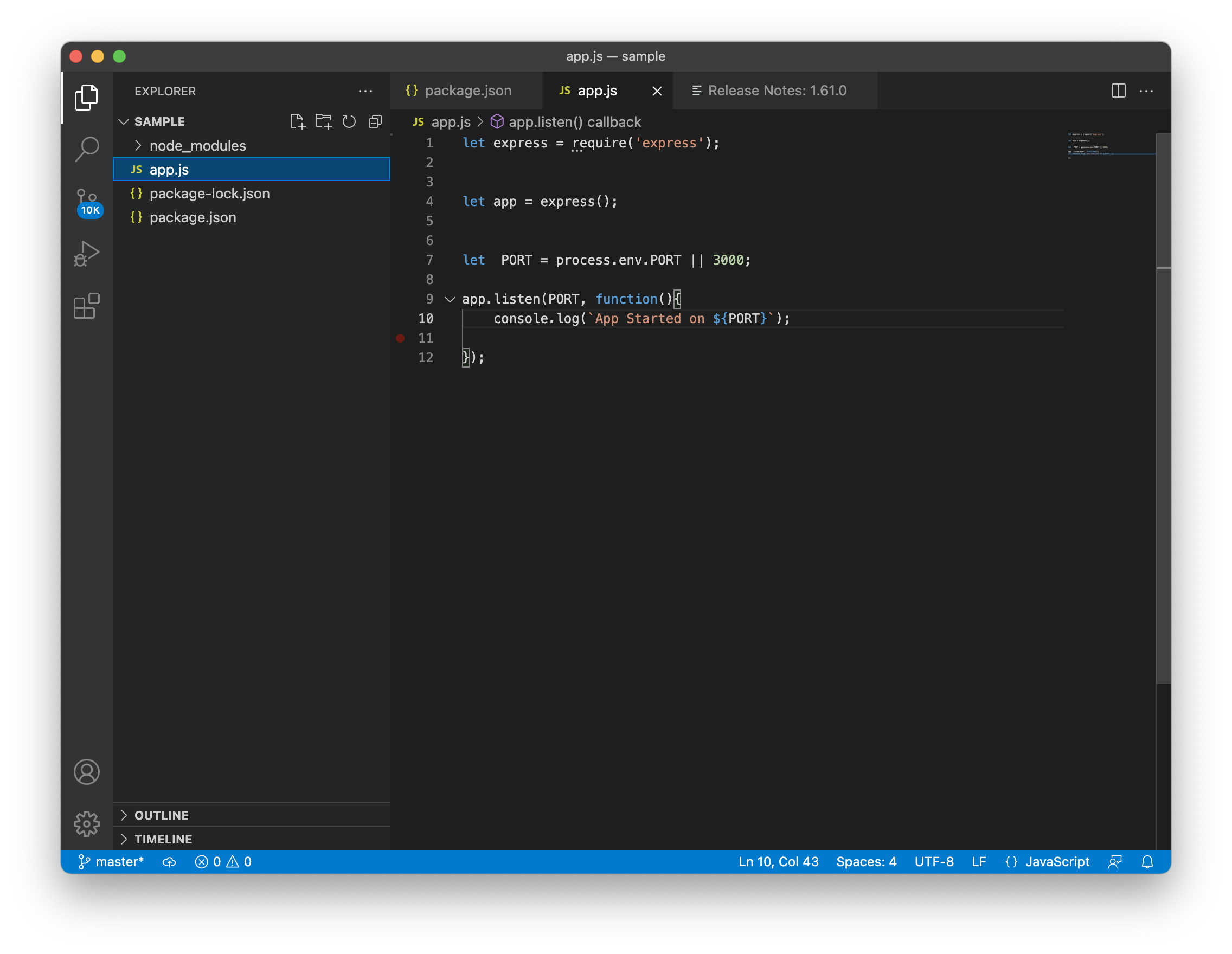Split the editor to the right
The width and height of the screenshot is (1232, 954).
[x=1118, y=91]
